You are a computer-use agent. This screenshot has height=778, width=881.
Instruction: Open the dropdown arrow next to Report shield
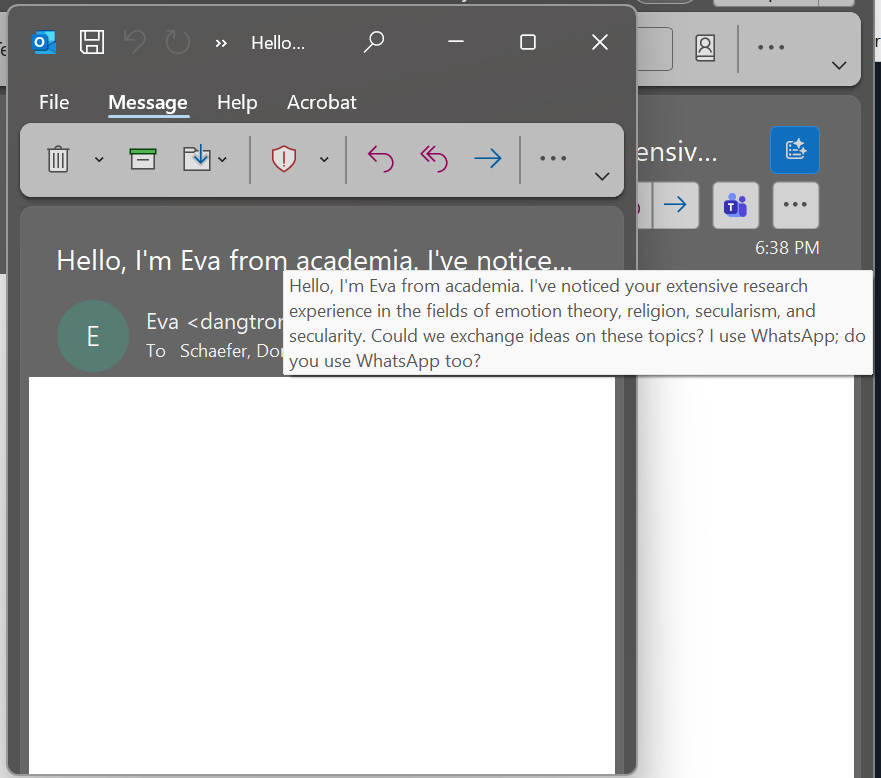[x=324, y=160]
